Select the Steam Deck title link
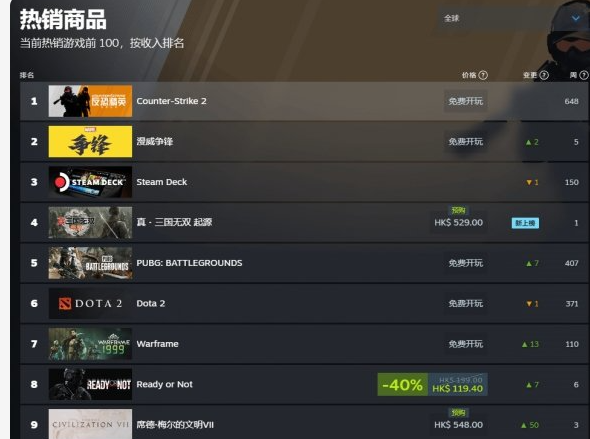The height and width of the screenshot is (439, 590). [161, 182]
